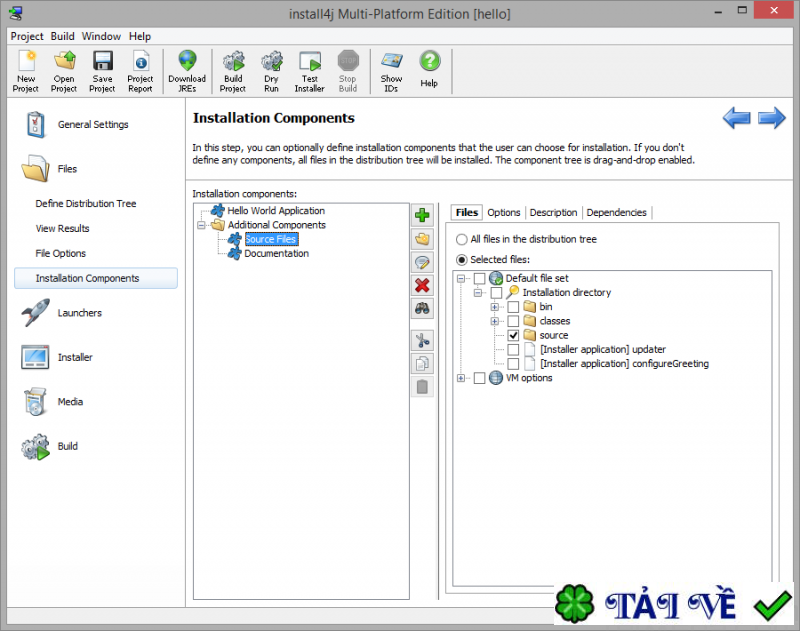800x631 pixels.
Task: Click the Dry Run toolbar icon
Action: (271, 71)
